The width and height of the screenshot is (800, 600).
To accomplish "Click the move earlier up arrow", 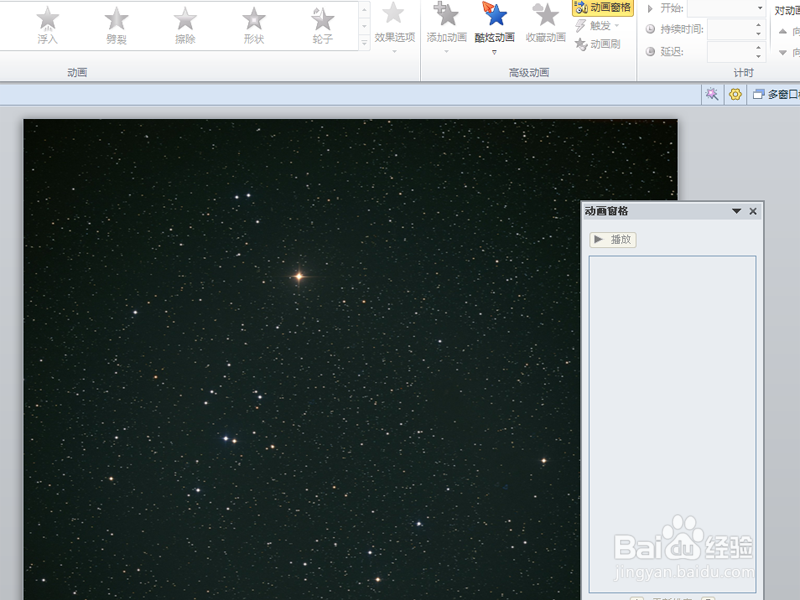I will (x=783, y=32).
